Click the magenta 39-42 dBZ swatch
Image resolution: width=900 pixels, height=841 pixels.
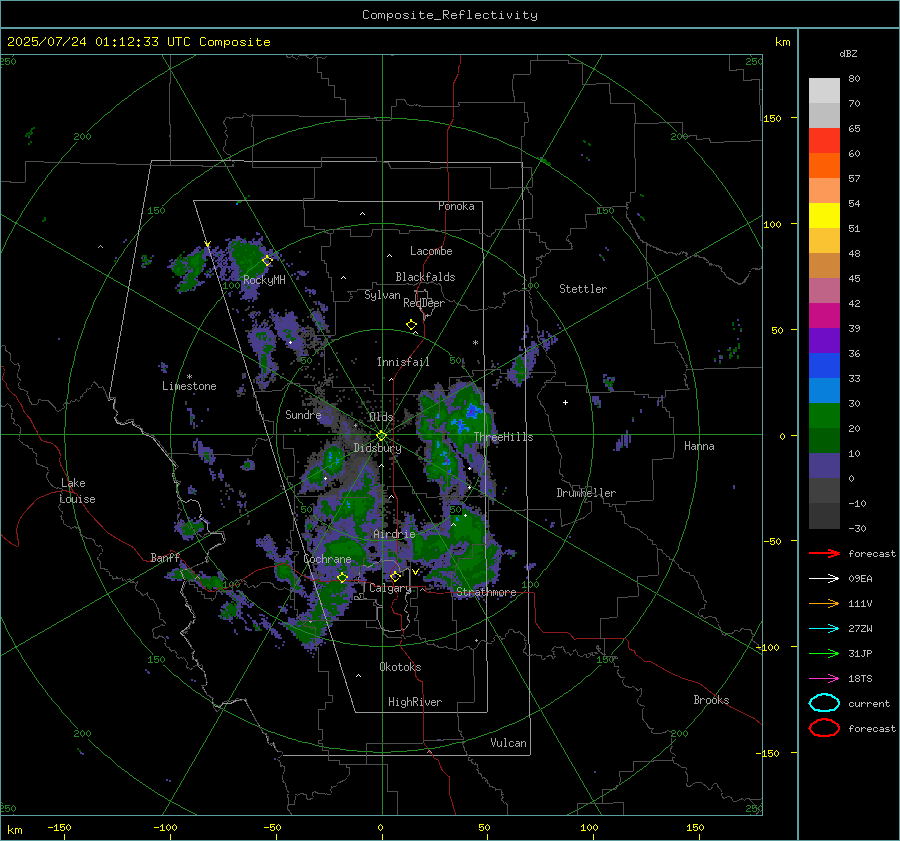click(x=824, y=315)
